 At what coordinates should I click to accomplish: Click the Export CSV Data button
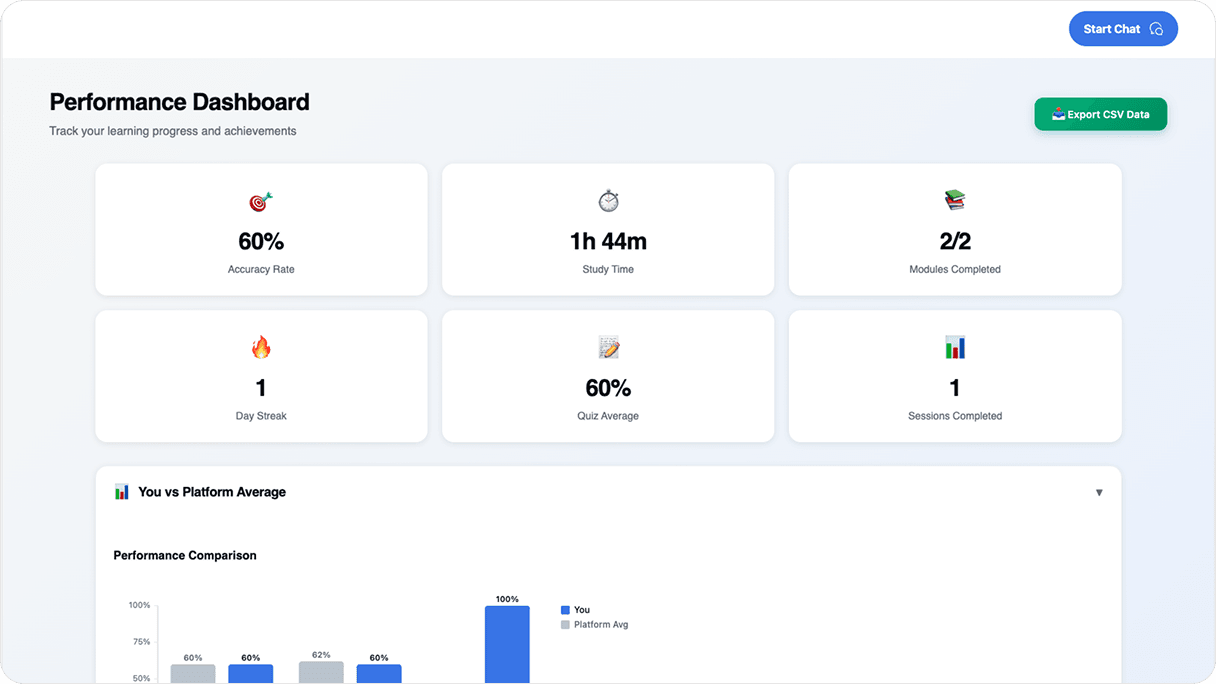tap(1100, 114)
